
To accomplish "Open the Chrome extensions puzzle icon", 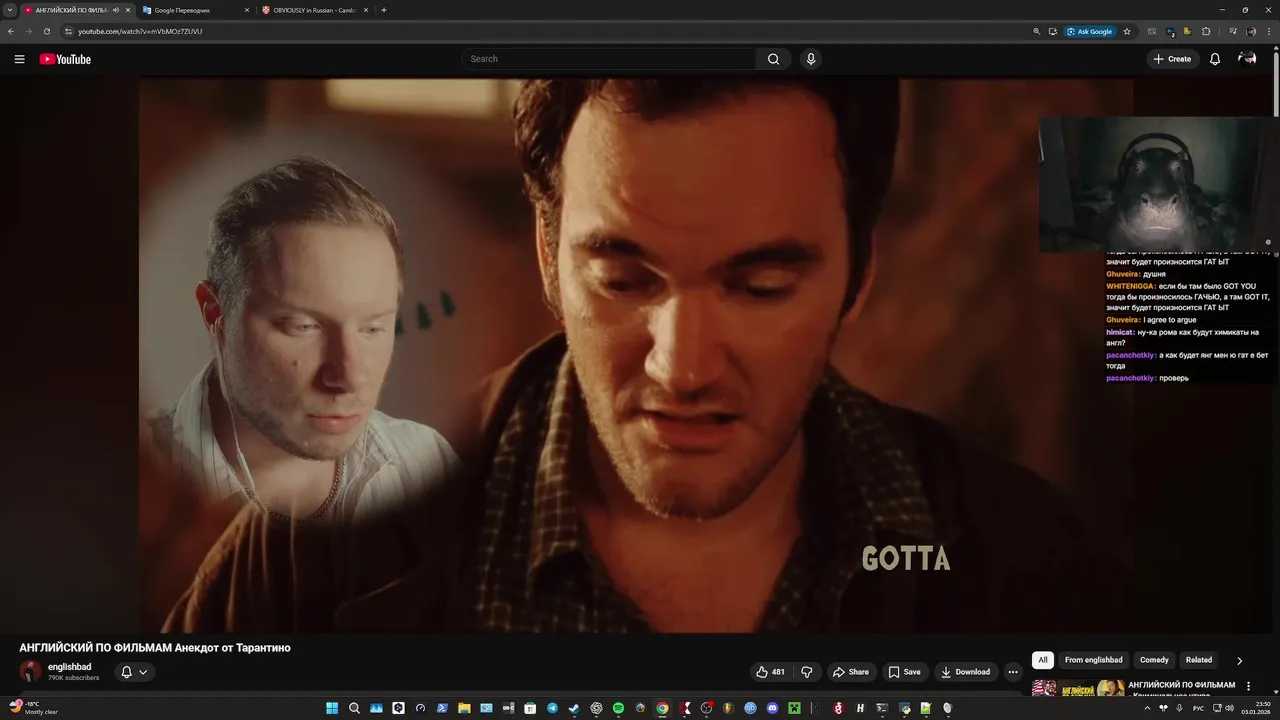I will coord(1206,31).
